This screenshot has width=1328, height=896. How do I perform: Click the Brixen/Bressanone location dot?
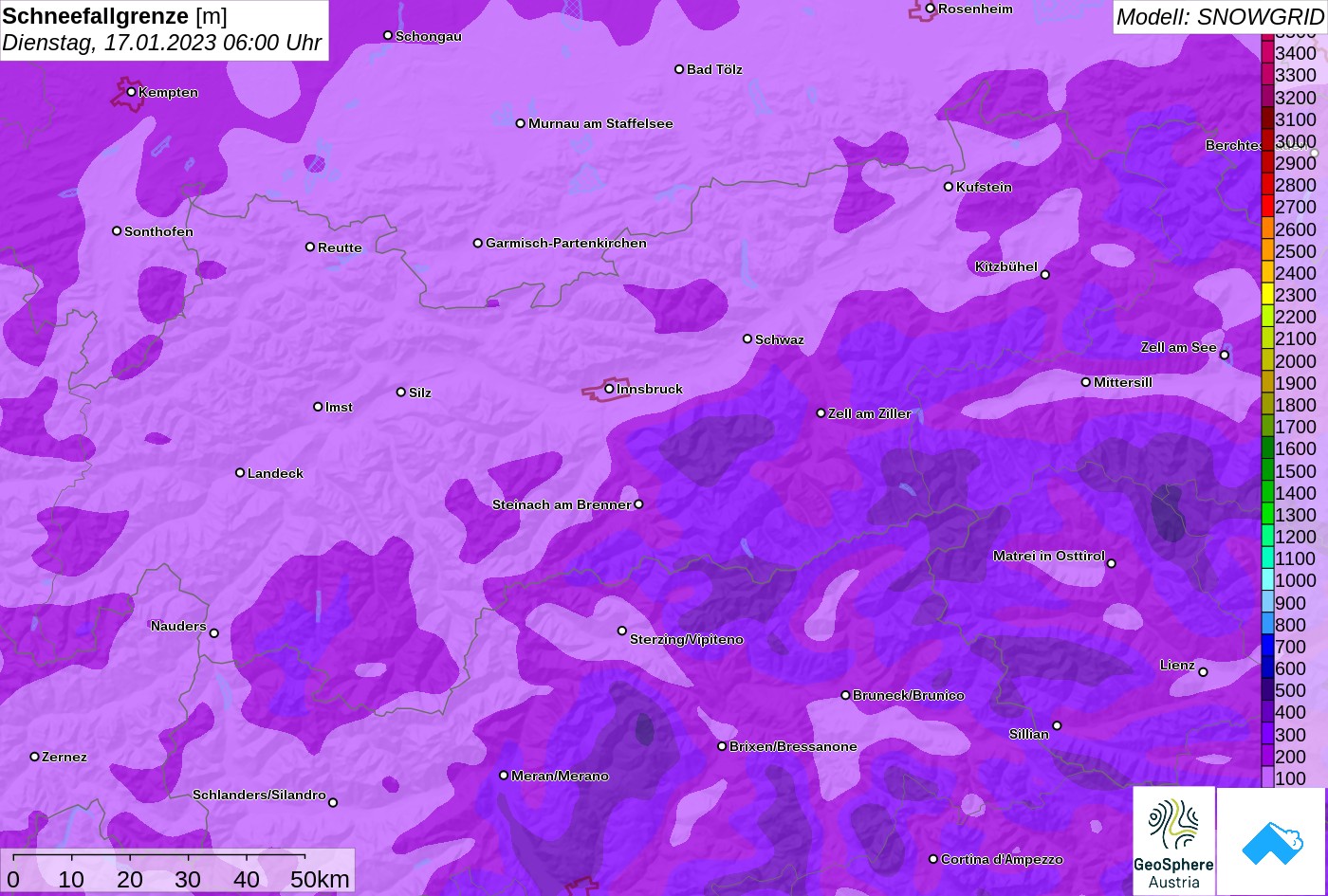coord(722,746)
